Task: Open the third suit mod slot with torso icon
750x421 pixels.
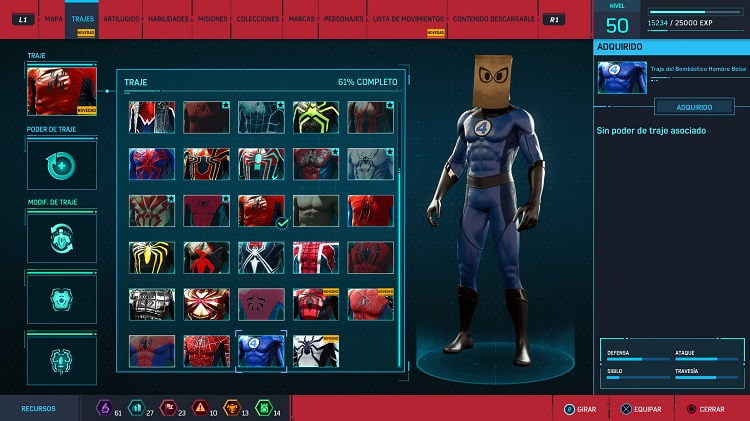Action: pos(62,361)
